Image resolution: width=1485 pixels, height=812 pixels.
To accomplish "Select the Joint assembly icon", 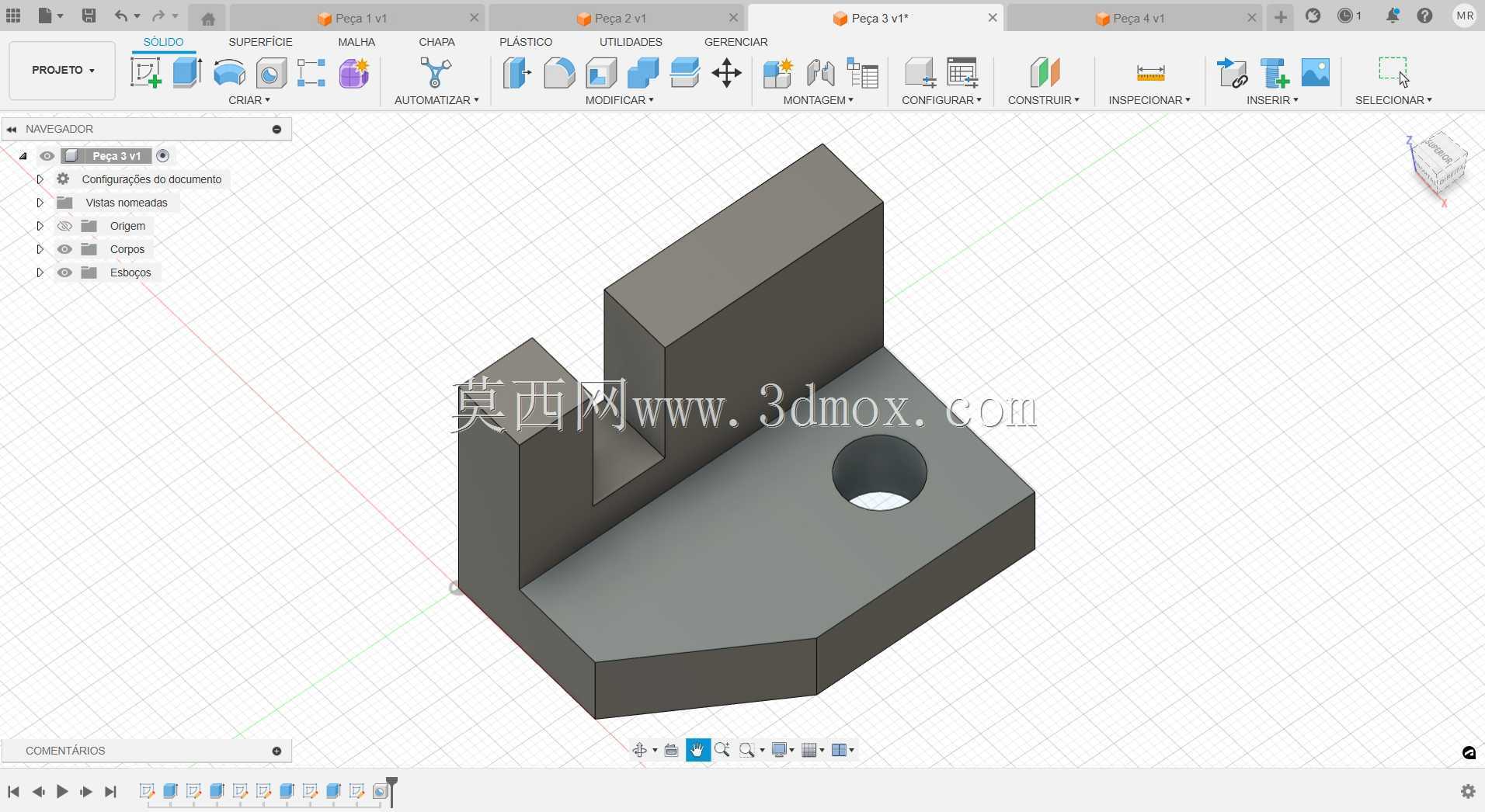I will coord(820,73).
